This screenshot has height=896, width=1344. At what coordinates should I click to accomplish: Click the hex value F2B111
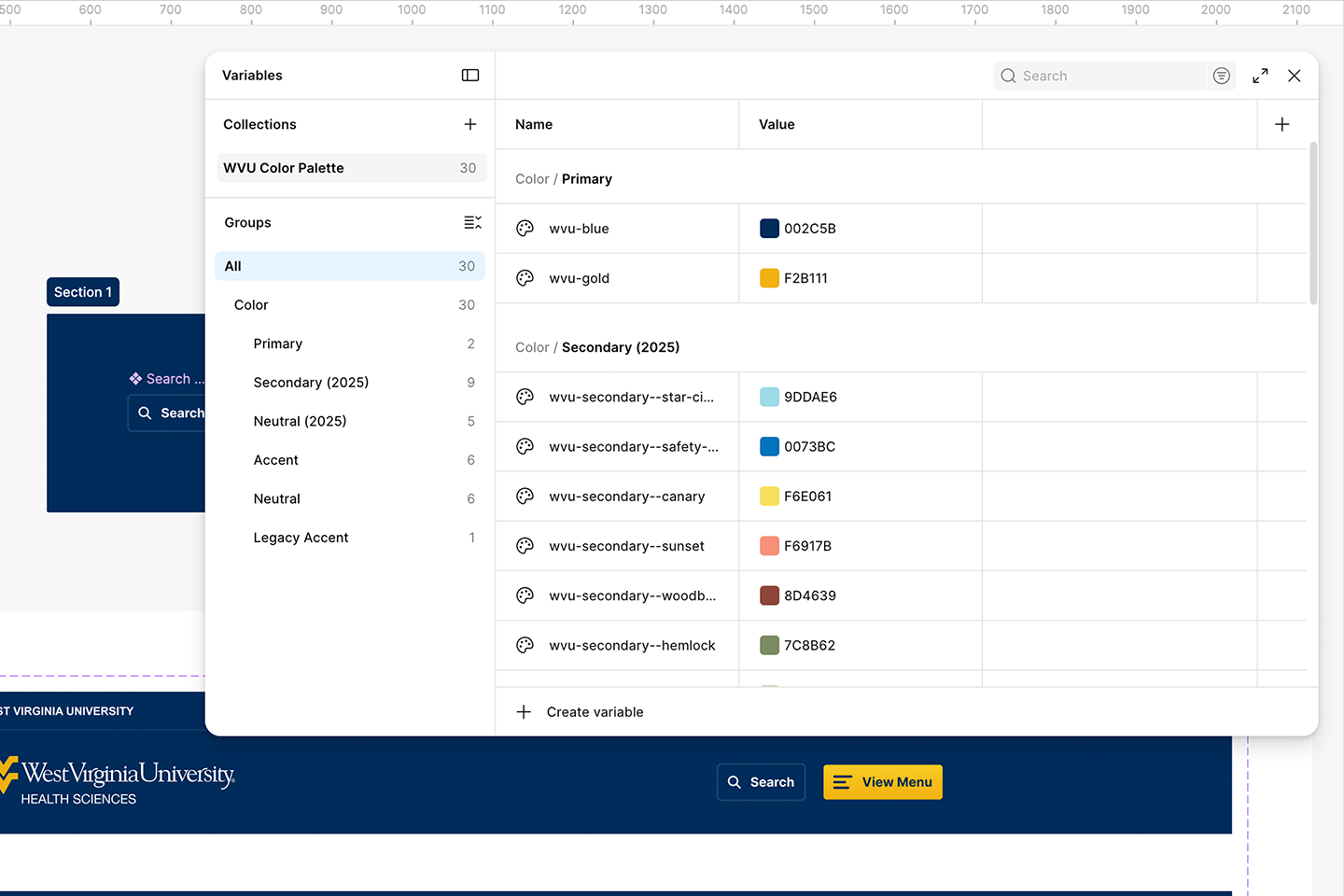coord(805,278)
